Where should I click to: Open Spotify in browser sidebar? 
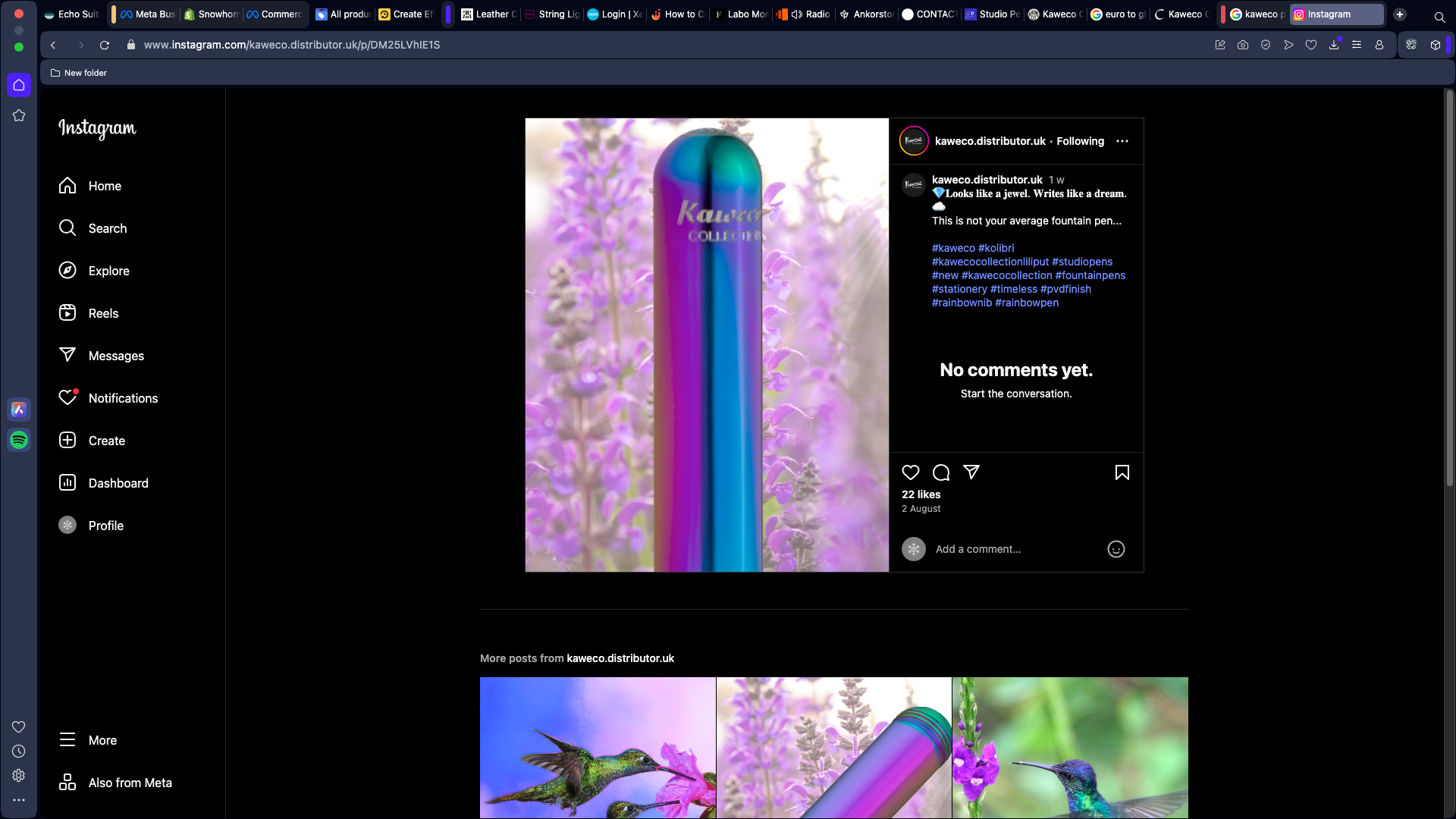pyautogui.click(x=19, y=440)
